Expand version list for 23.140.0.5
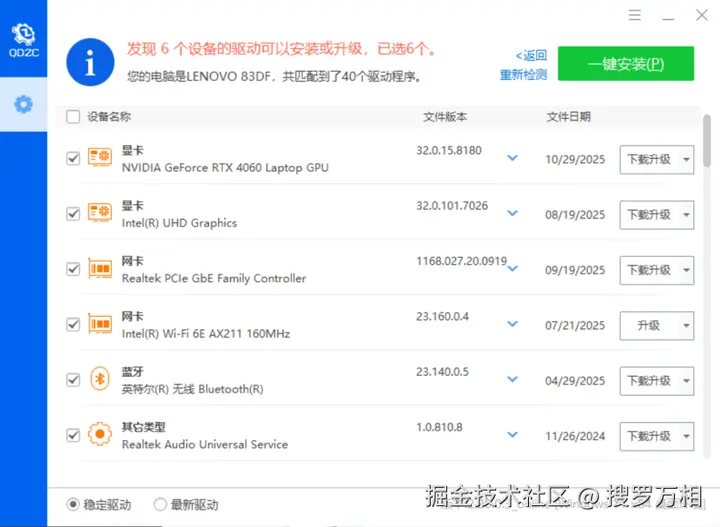Viewport: 720px width, 527px height. 512,379
